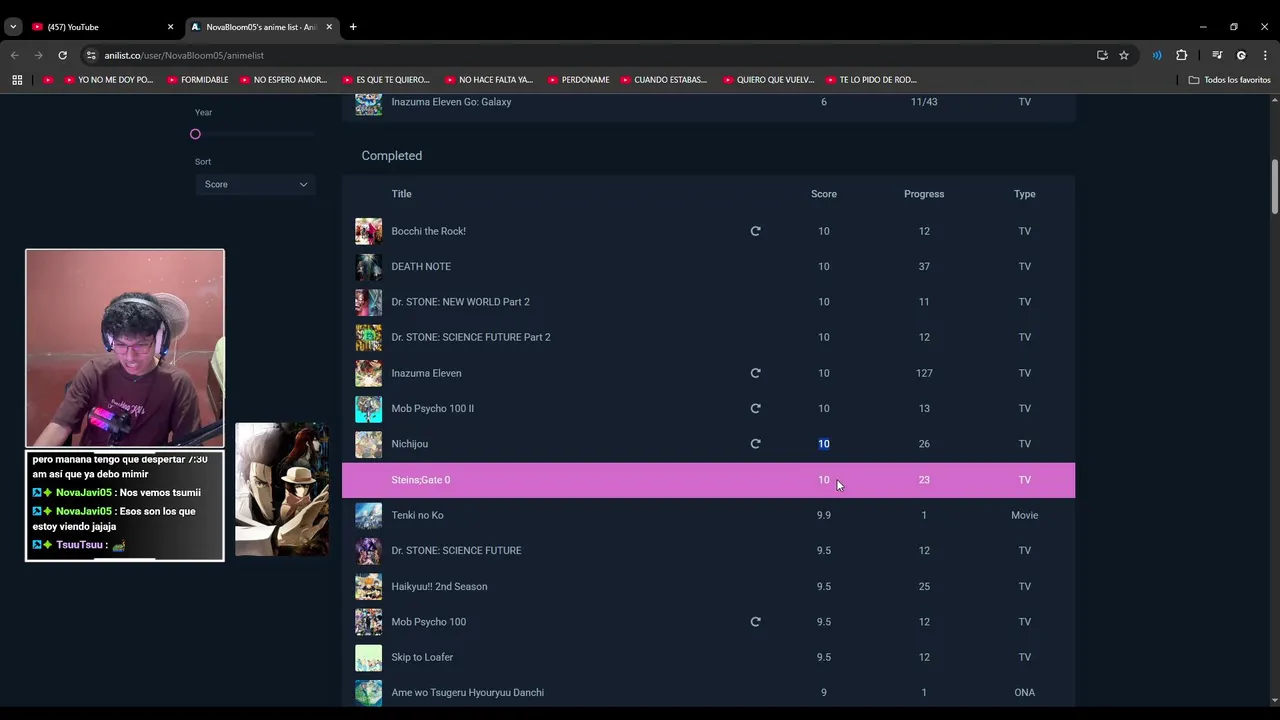Go back using browser back arrow
This screenshot has width=1280, height=720.
(x=14, y=55)
